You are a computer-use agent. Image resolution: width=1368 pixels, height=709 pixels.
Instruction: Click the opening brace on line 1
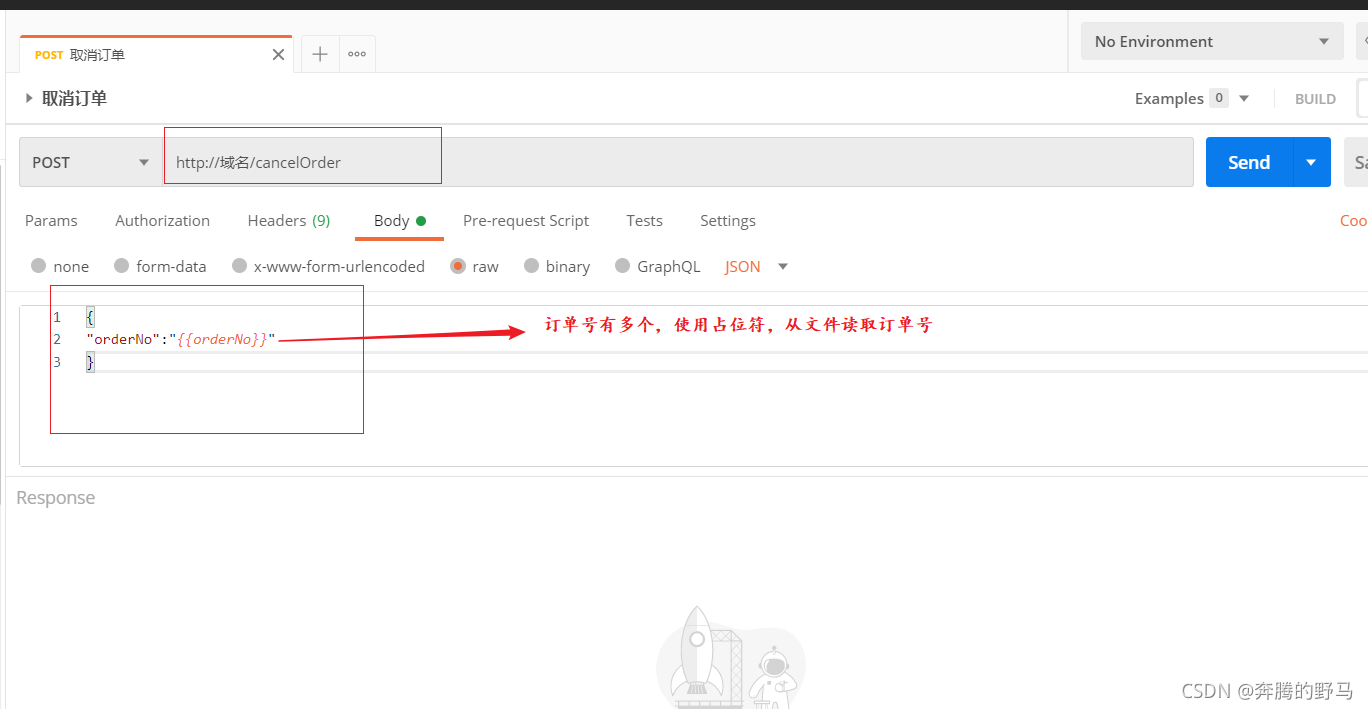click(x=90, y=317)
